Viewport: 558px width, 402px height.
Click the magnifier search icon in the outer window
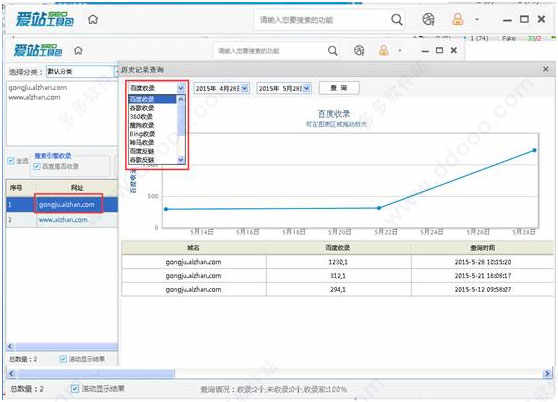pyautogui.click(x=396, y=20)
